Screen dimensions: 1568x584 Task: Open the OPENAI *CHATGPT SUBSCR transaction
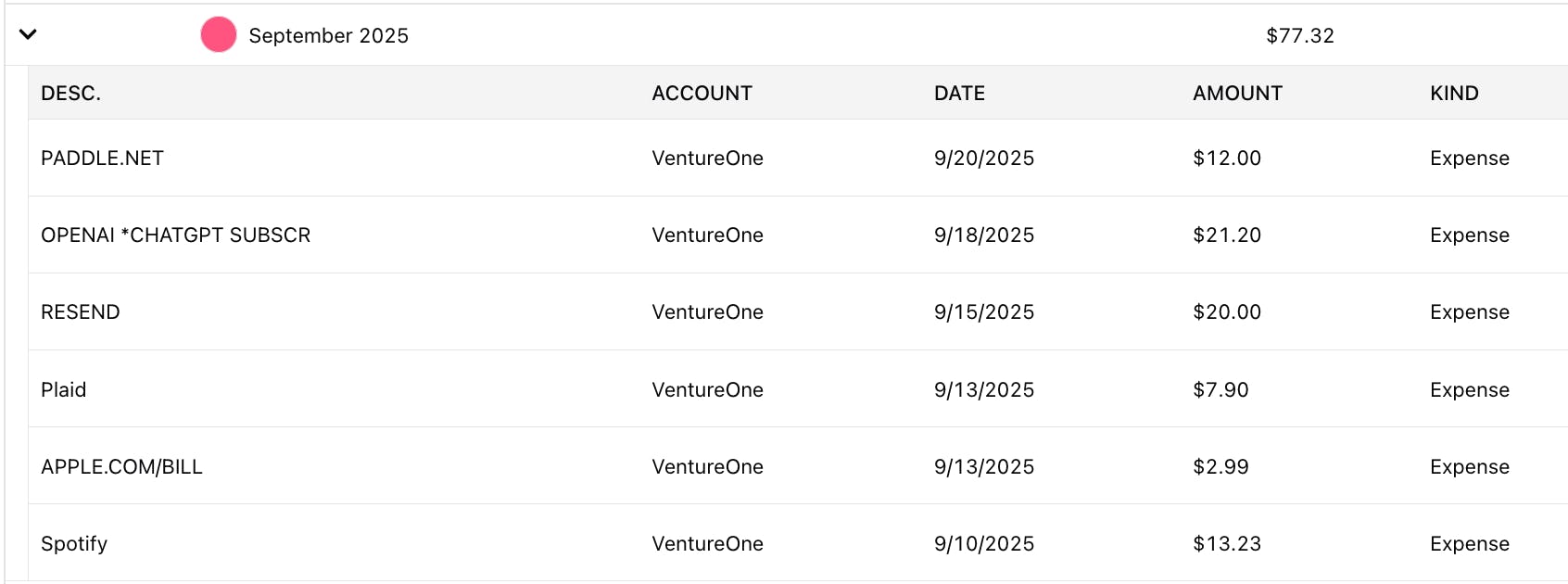[x=176, y=235]
